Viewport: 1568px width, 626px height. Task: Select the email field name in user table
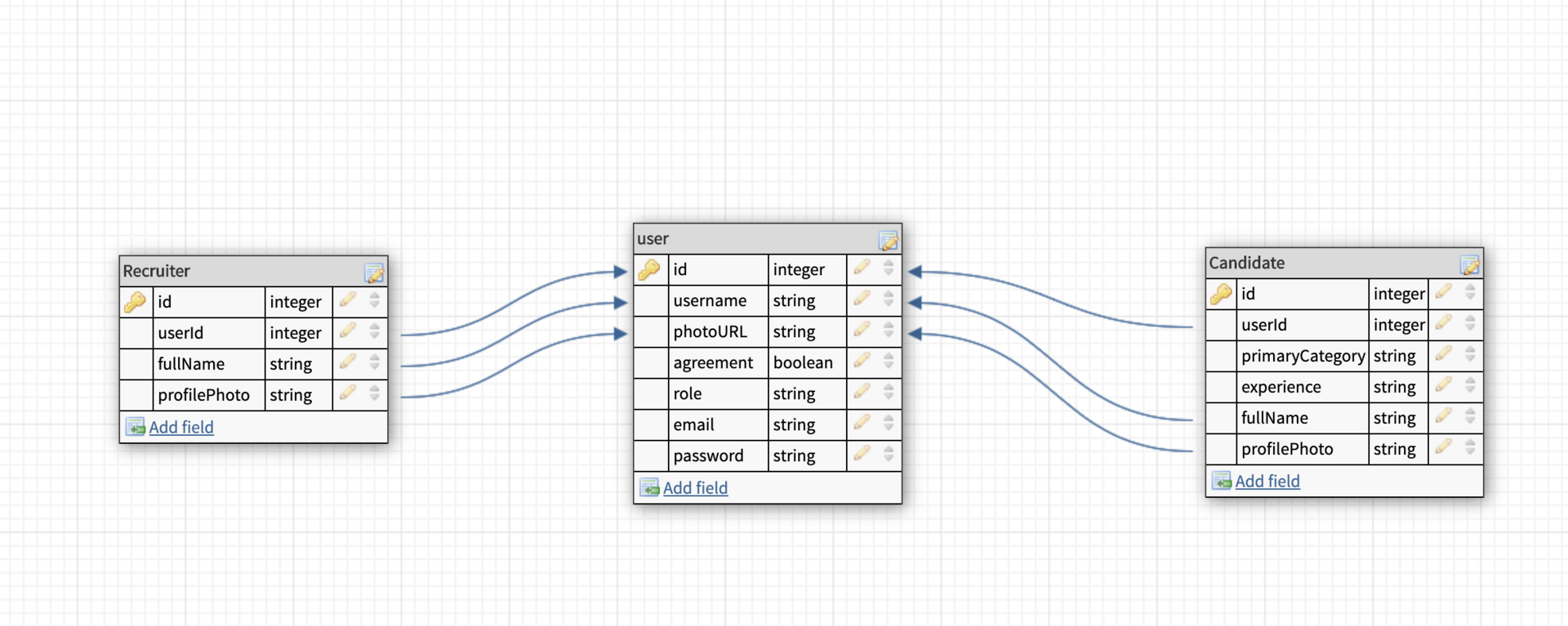[693, 424]
